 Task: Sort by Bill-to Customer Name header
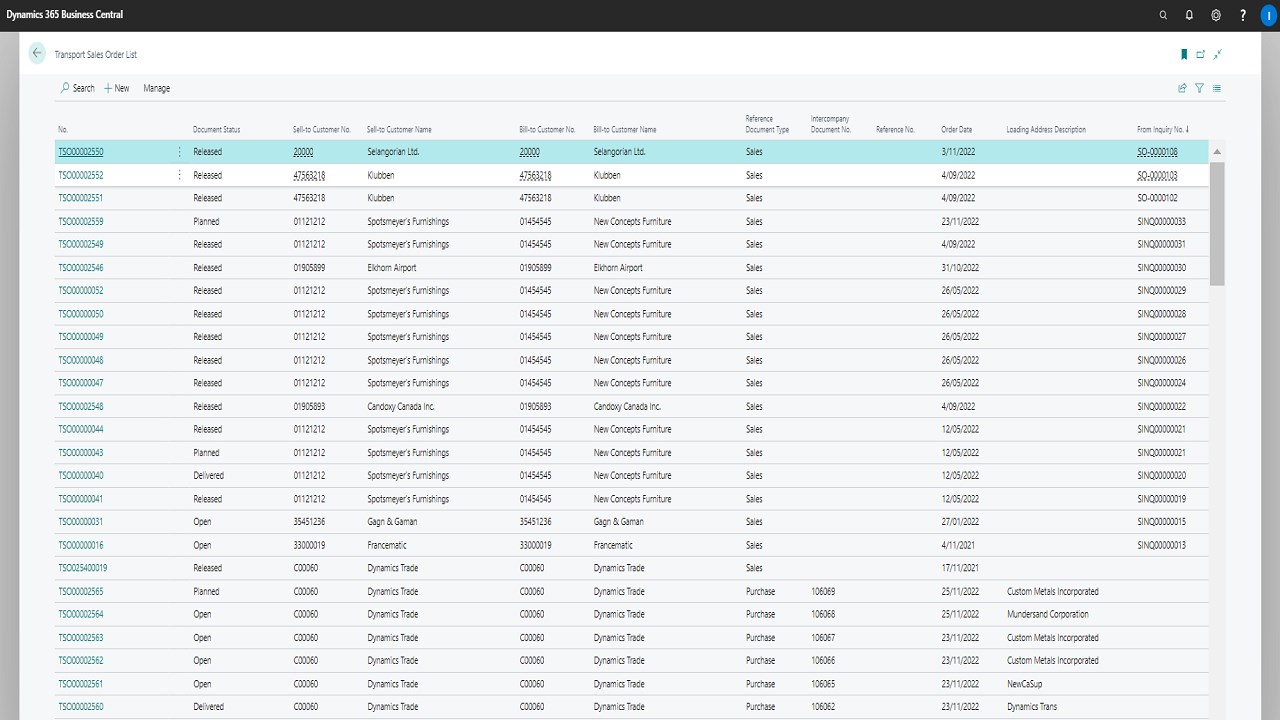pyautogui.click(x=625, y=130)
